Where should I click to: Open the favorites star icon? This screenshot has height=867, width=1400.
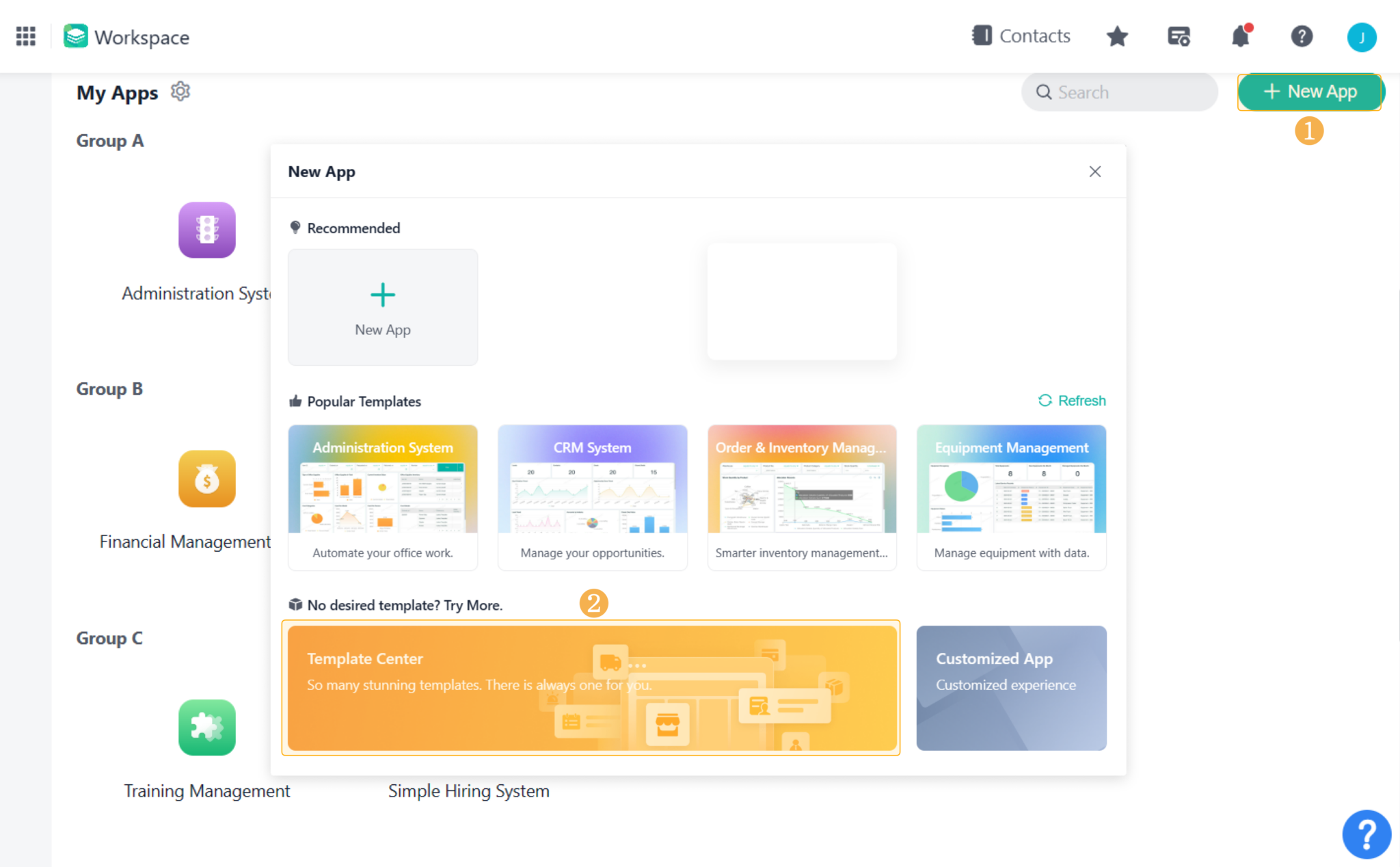pos(1117,36)
